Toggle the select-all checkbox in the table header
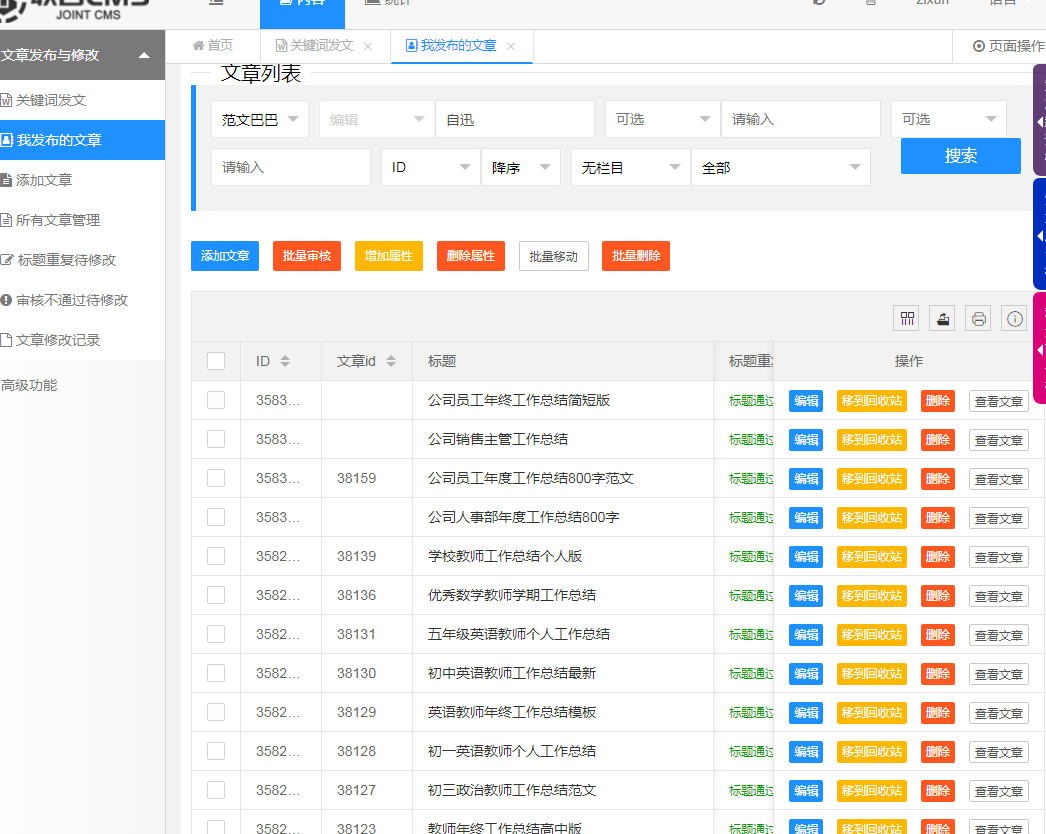Image resolution: width=1046 pixels, height=834 pixels. [x=216, y=361]
